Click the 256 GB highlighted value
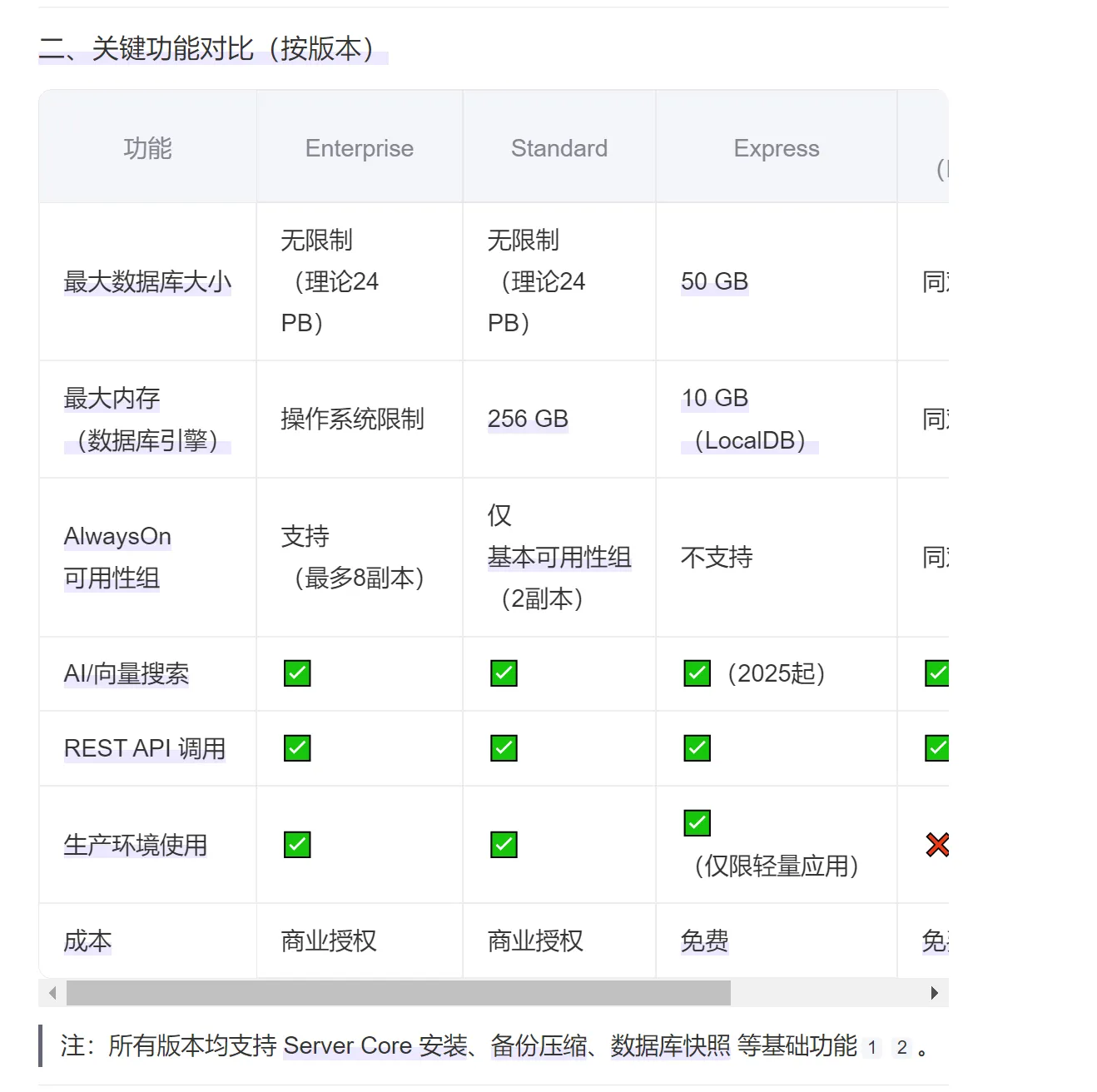This screenshot has width=1097, height=1092. [x=528, y=419]
